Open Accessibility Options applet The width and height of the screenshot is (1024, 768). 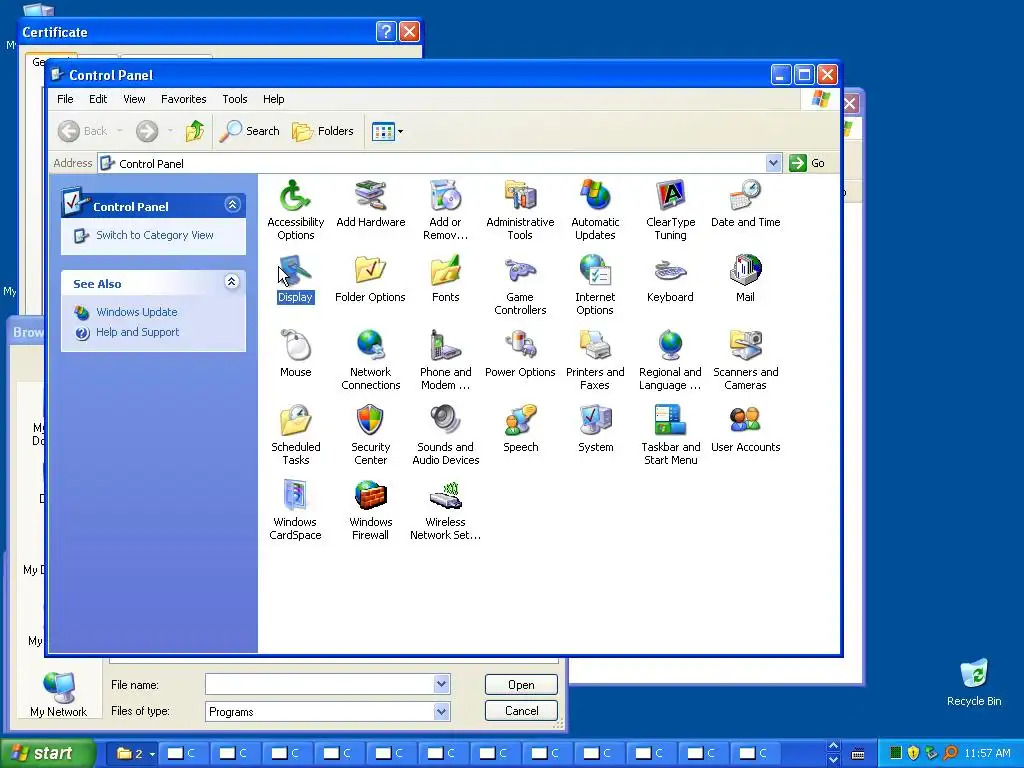coord(295,209)
